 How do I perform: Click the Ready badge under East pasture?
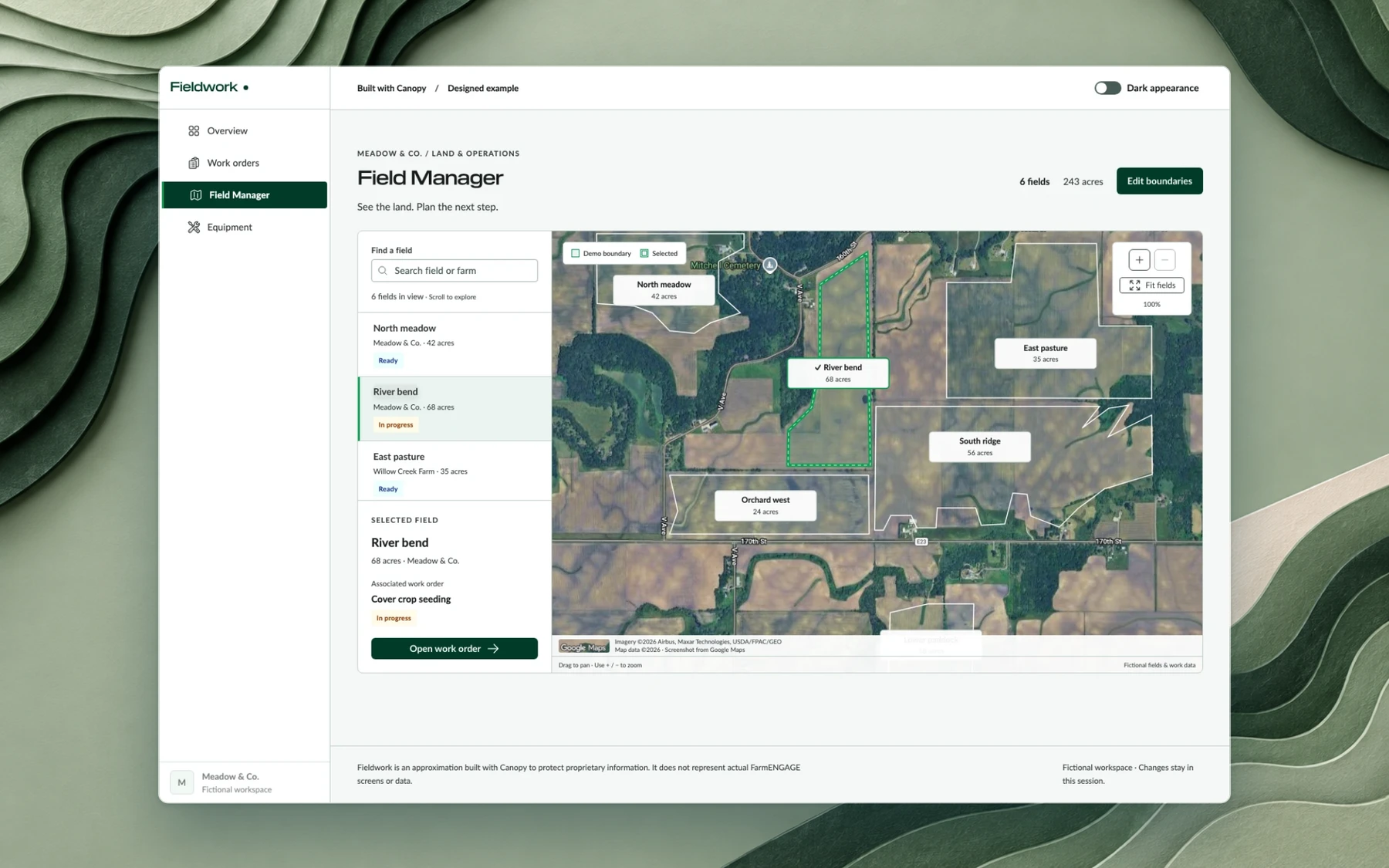click(x=388, y=489)
